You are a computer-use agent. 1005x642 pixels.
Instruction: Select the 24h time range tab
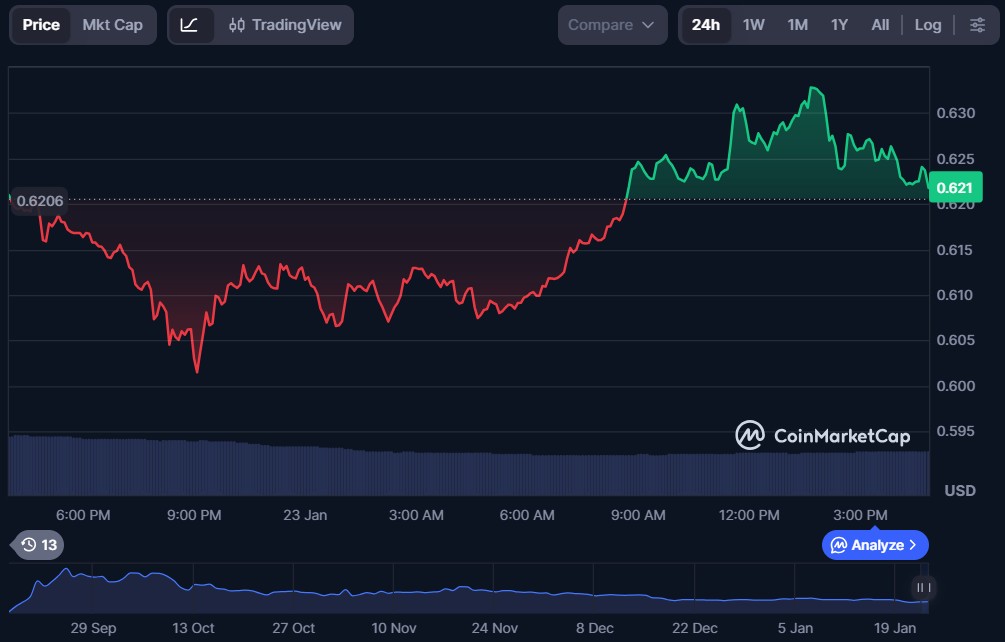[x=705, y=25]
